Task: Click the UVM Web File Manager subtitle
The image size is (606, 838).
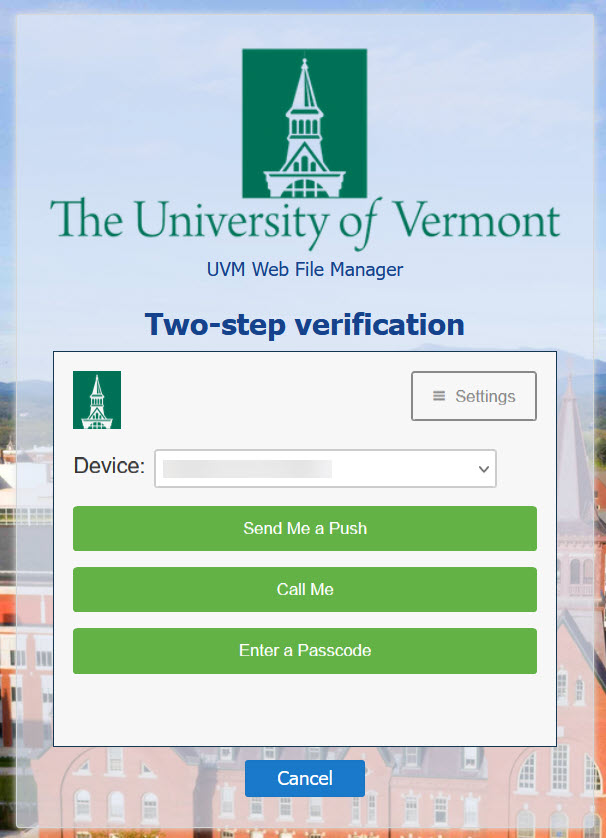Action: [305, 269]
